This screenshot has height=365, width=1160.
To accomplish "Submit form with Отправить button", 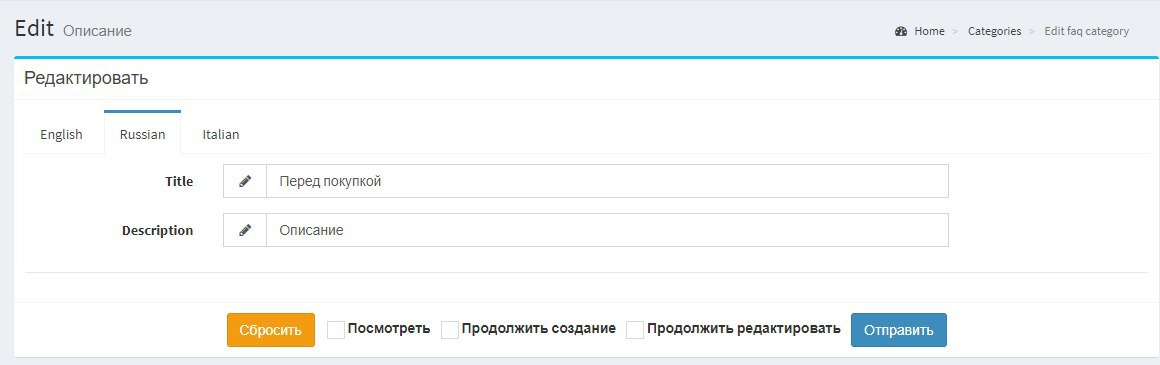I will (899, 330).
